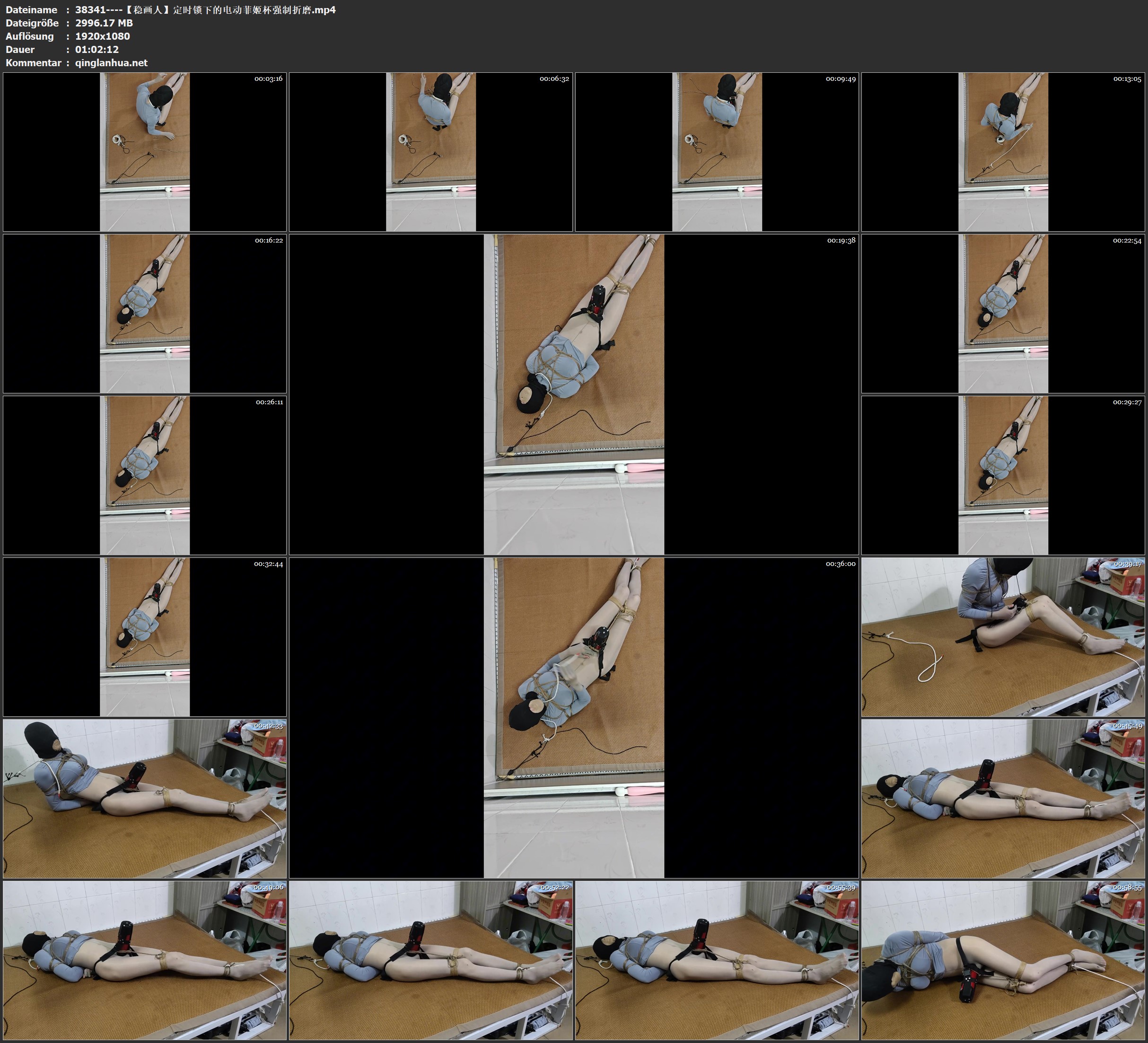Screen dimensions: 1148x1043
Task: Click the qinglanhua.net comment text
Action: [111, 62]
